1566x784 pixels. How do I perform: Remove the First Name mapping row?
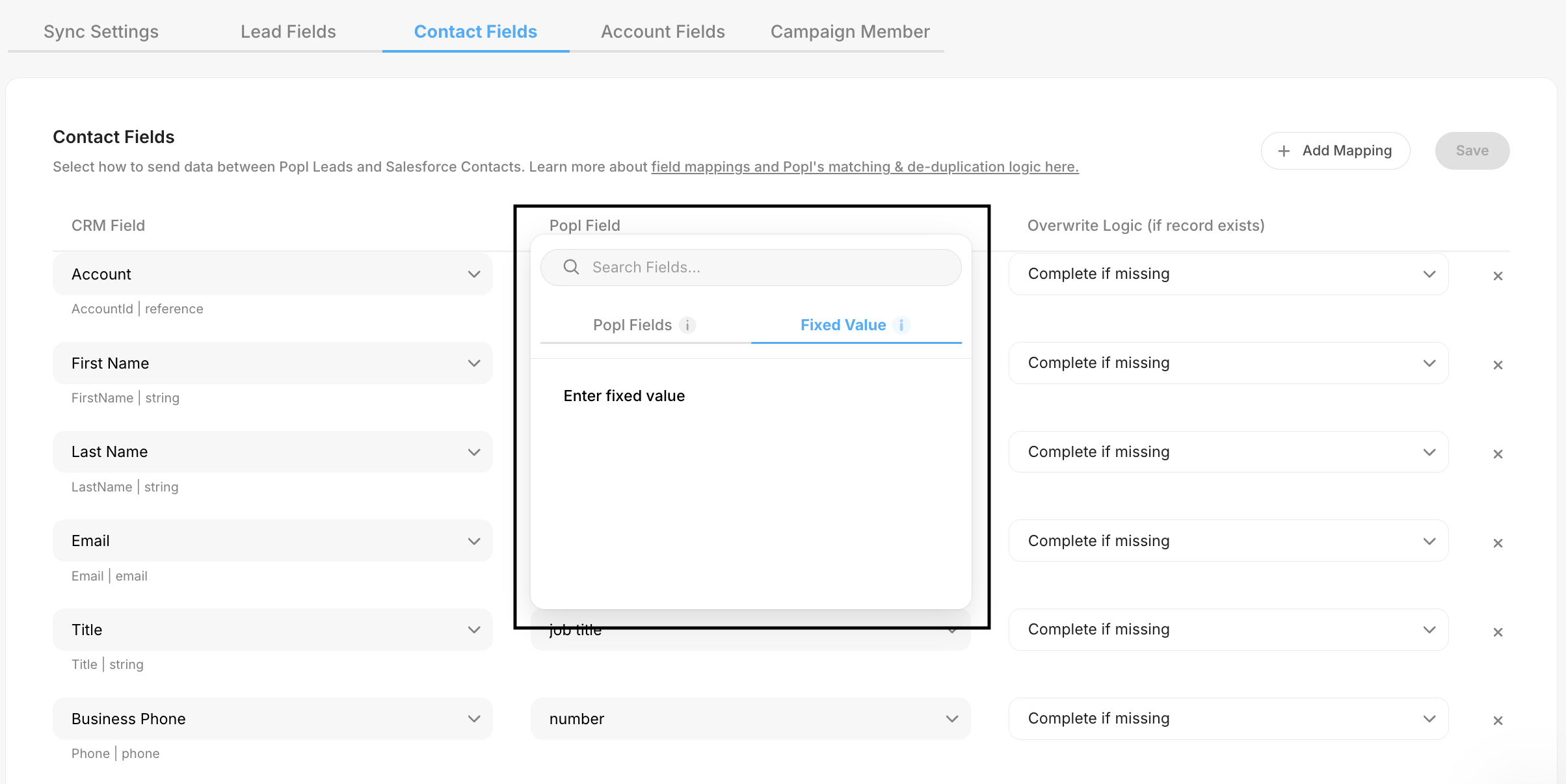[1498, 365]
